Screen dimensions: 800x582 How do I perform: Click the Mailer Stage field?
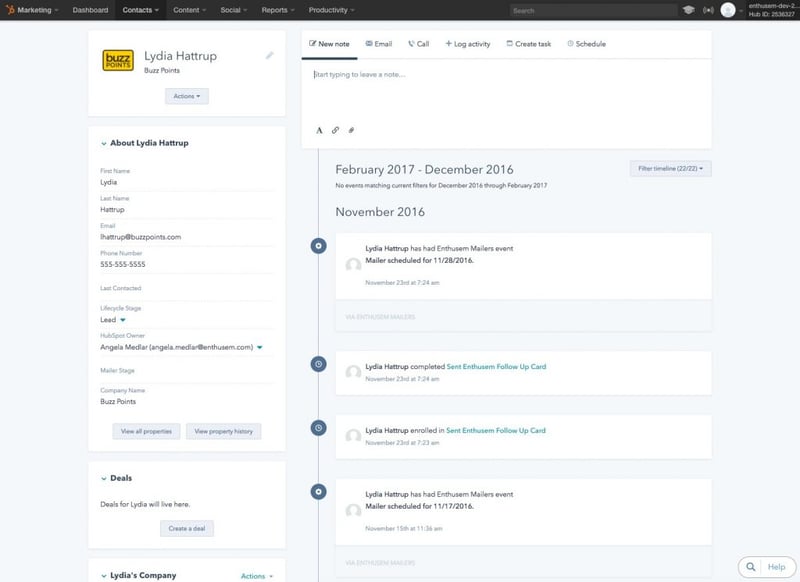187,371
